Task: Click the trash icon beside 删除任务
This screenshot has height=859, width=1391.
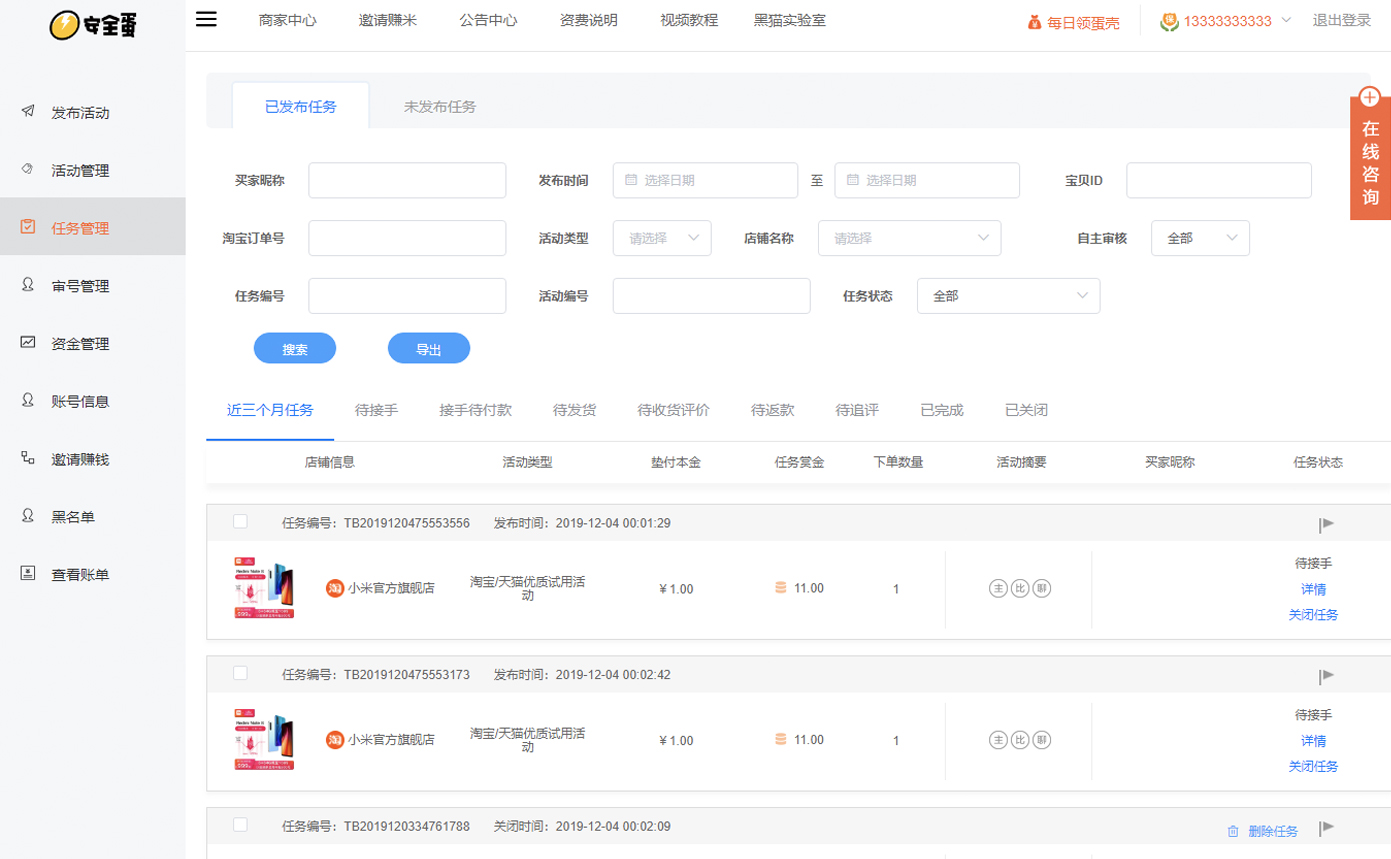Action: (1233, 831)
